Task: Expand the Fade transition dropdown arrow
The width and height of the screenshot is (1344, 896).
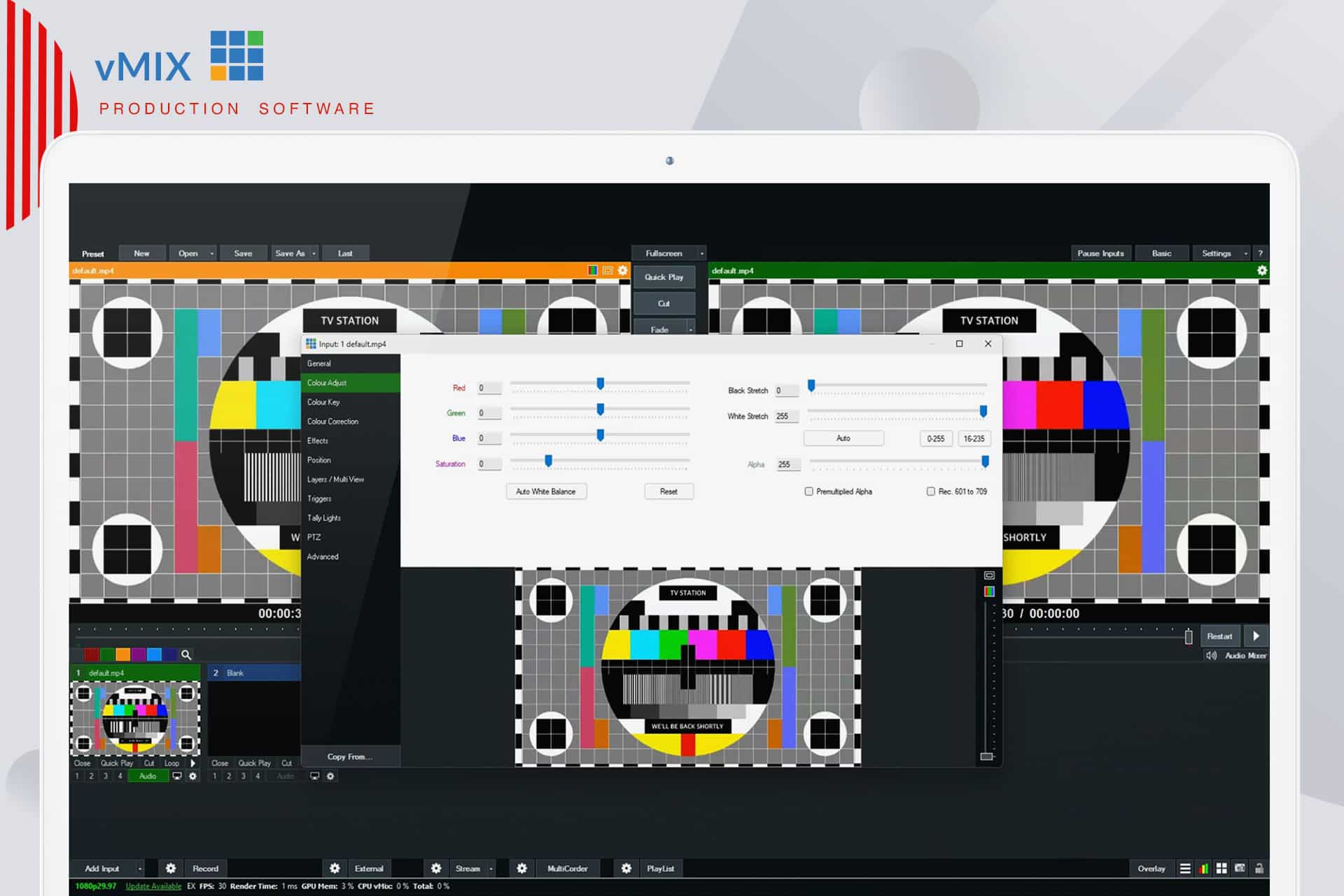Action: (x=691, y=329)
